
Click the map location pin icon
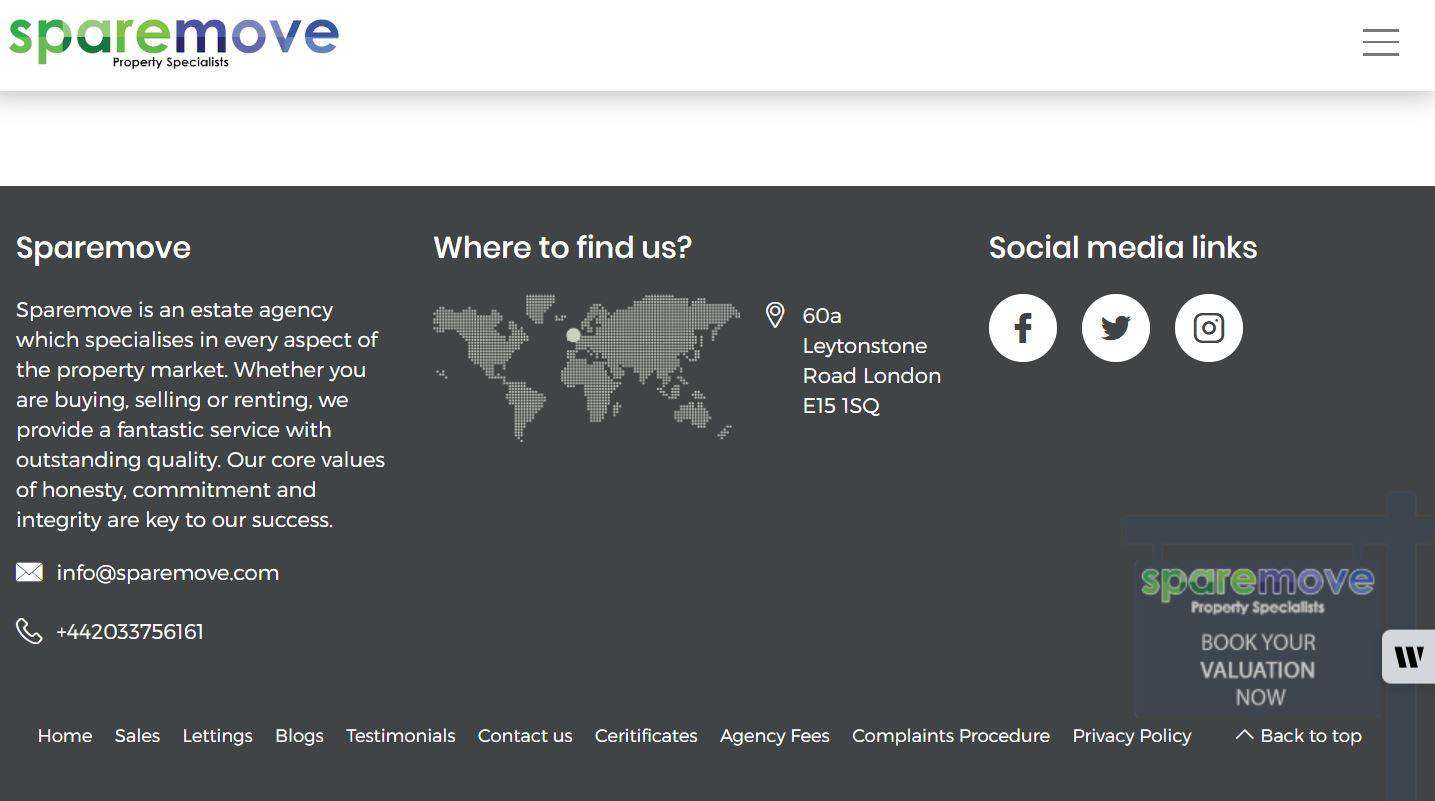775,315
